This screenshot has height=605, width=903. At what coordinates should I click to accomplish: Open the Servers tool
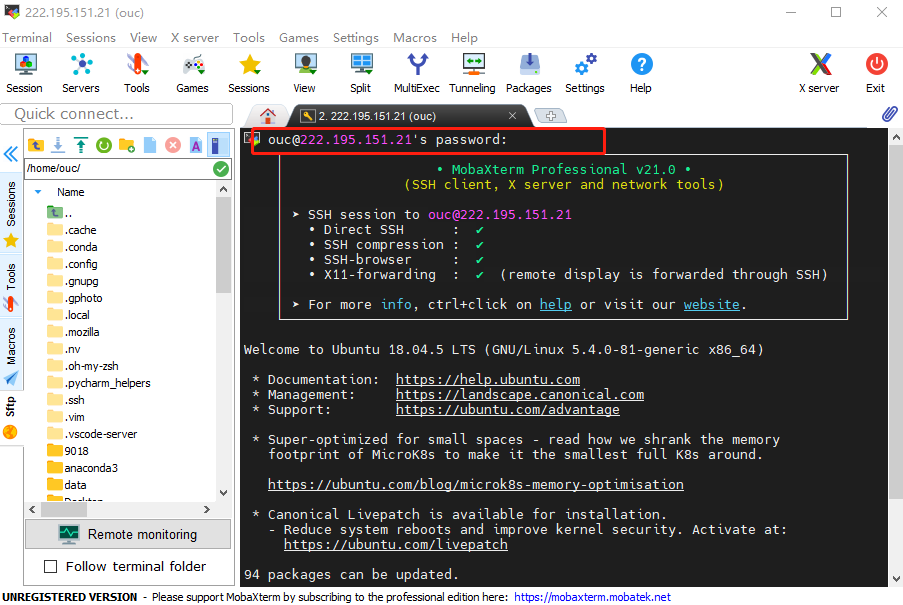[81, 73]
